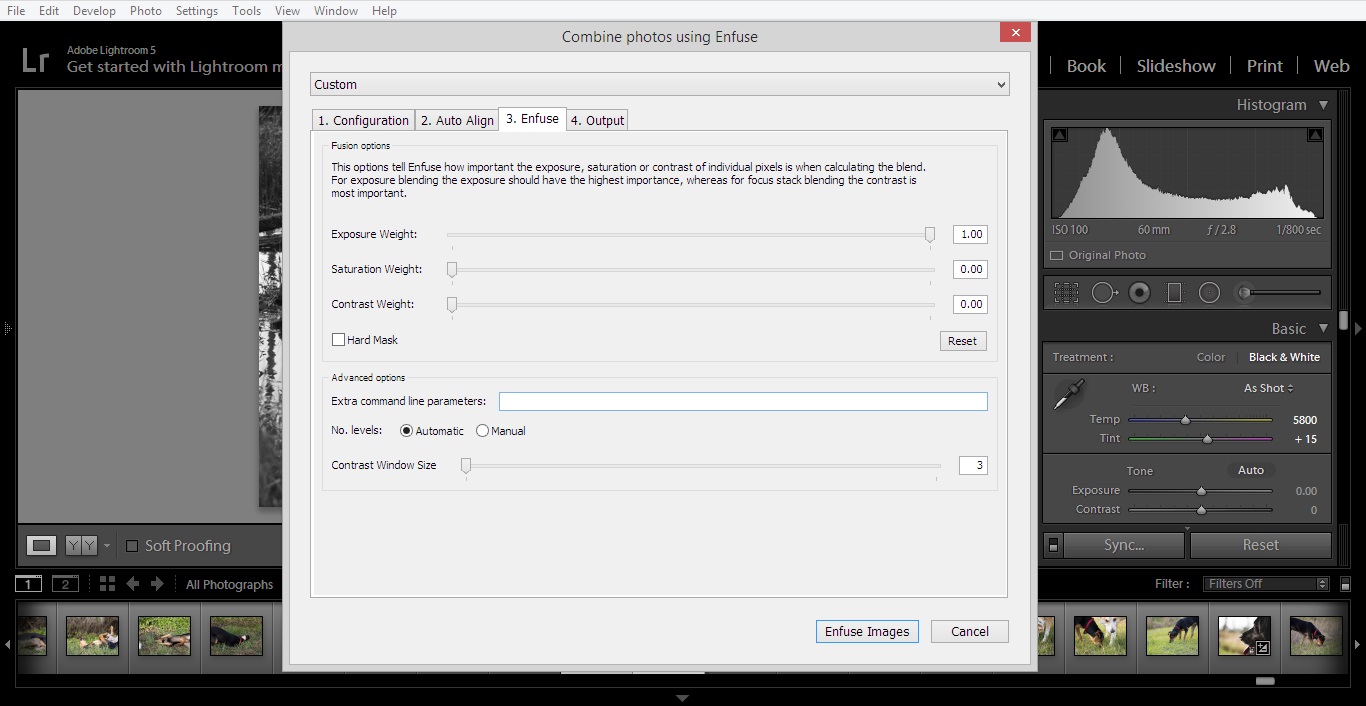The image size is (1366, 706).
Task: Hide right panel via right edge arrow
Action: tap(1359, 328)
